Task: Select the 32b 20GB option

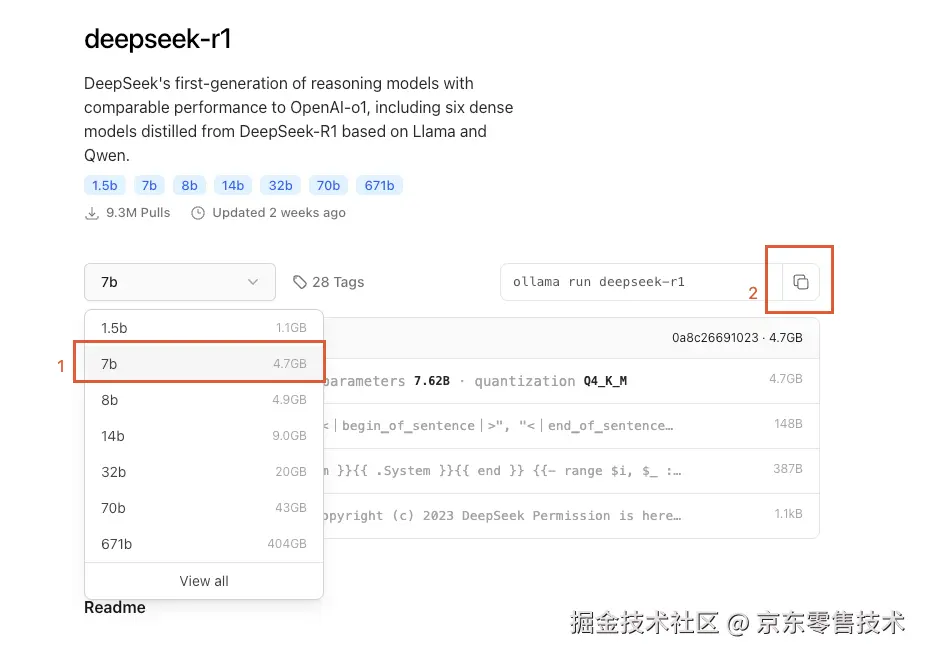Action: 204,471
